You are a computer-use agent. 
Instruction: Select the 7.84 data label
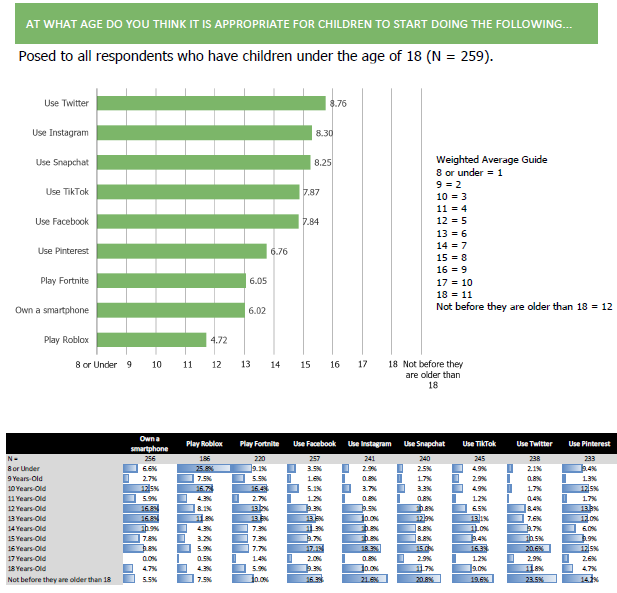[x=310, y=222]
